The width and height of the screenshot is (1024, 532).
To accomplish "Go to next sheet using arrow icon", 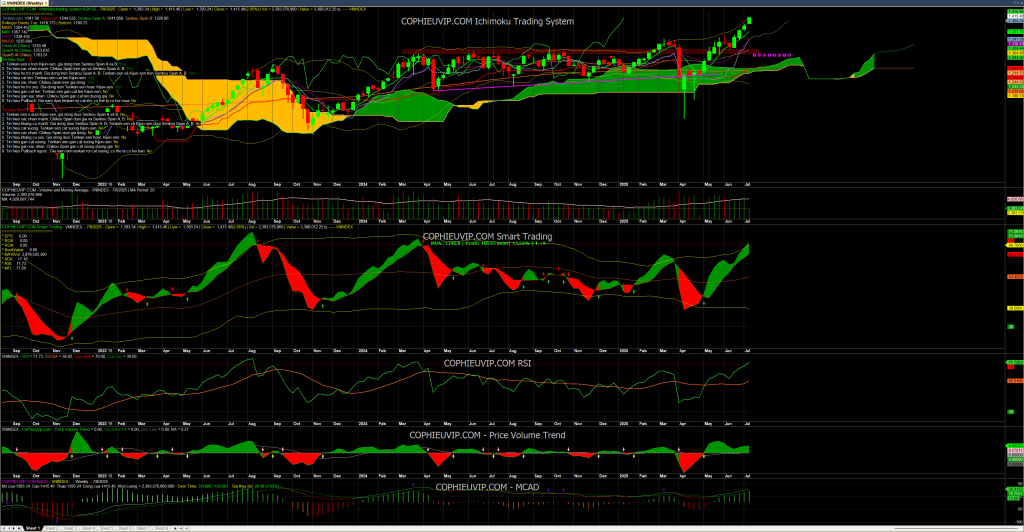I will pyautogui.click(x=14, y=528).
